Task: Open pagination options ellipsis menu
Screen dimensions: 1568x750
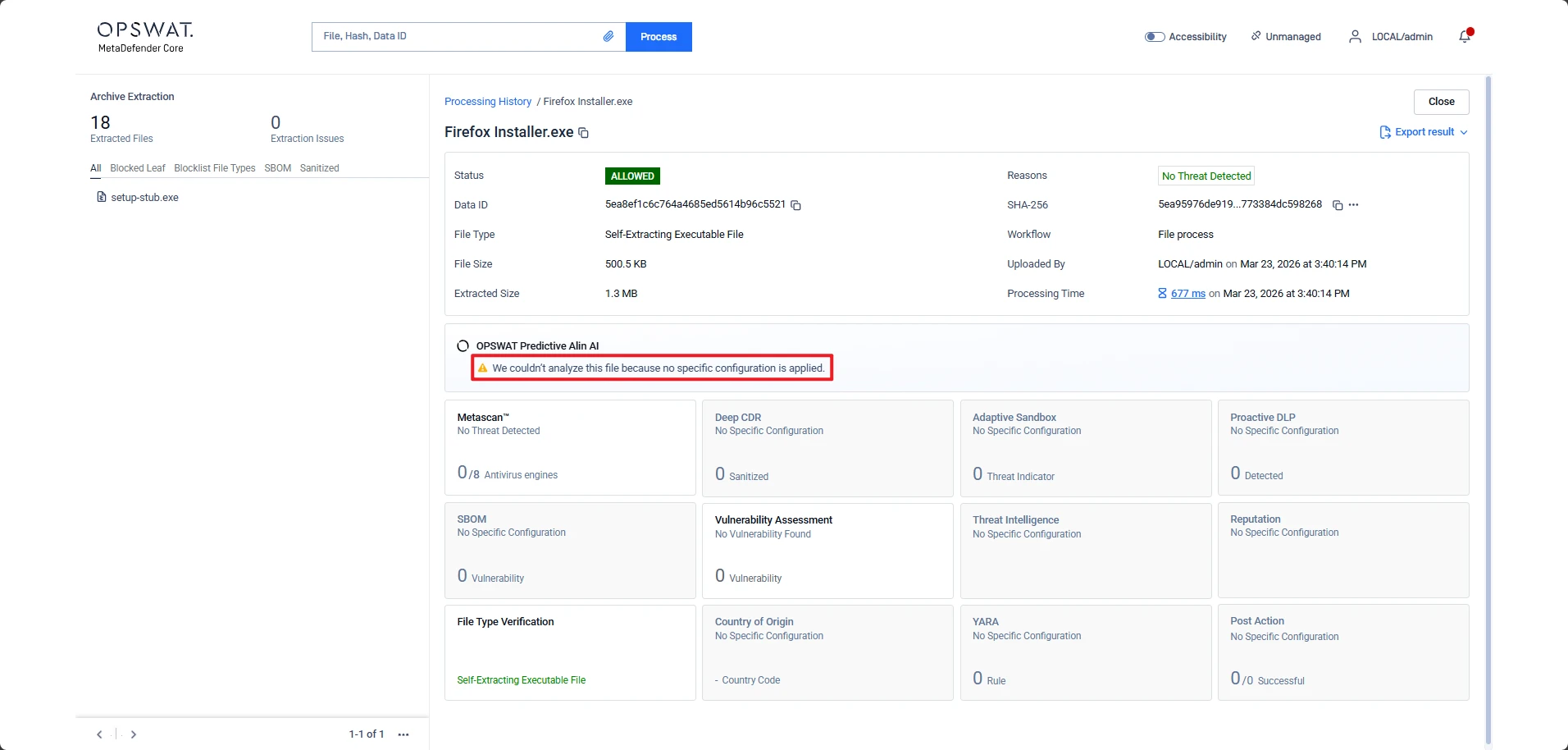Action: [403, 734]
